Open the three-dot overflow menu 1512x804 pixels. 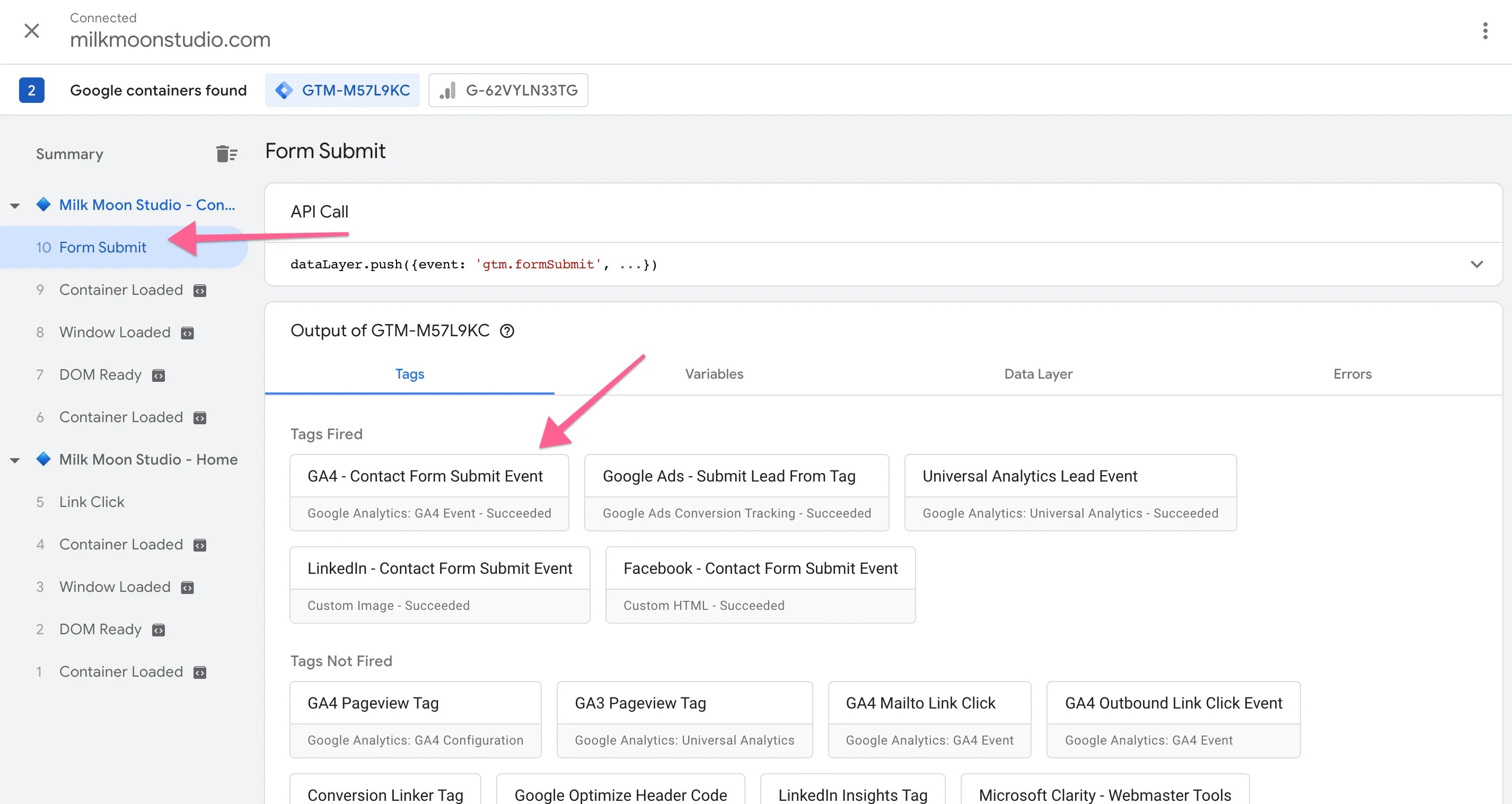[1485, 31]
